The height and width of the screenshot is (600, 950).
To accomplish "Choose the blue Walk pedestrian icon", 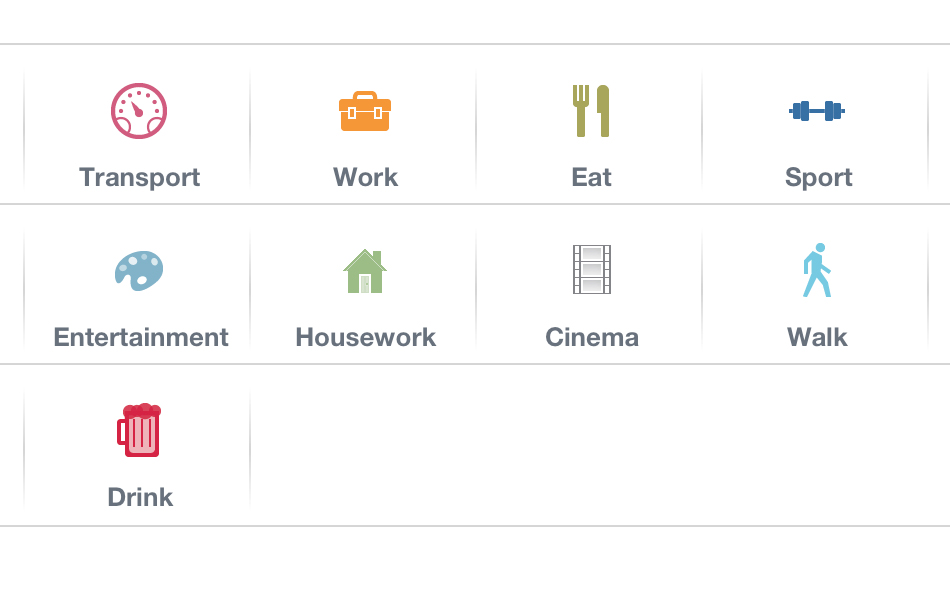I will tap(817, 270).
